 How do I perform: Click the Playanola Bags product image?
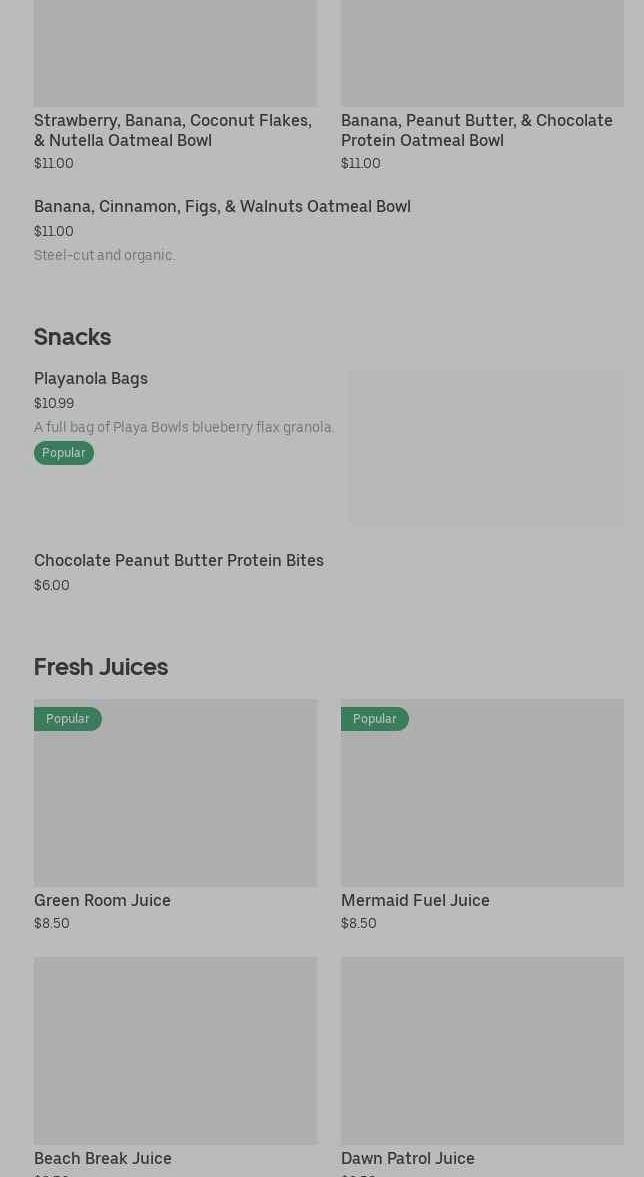tap(486, 448)
